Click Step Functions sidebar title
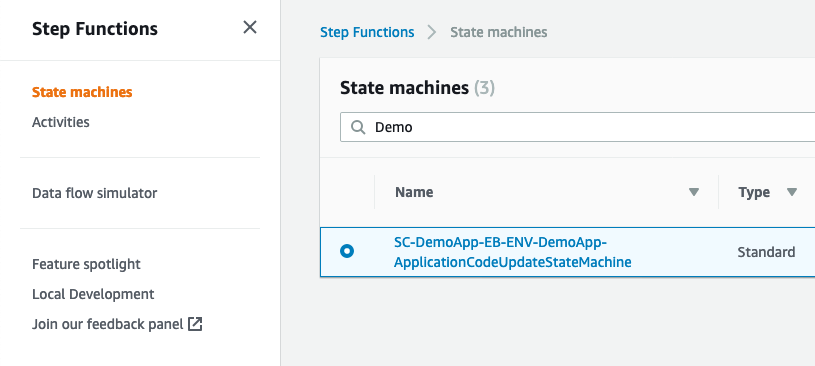 (95, 29)
